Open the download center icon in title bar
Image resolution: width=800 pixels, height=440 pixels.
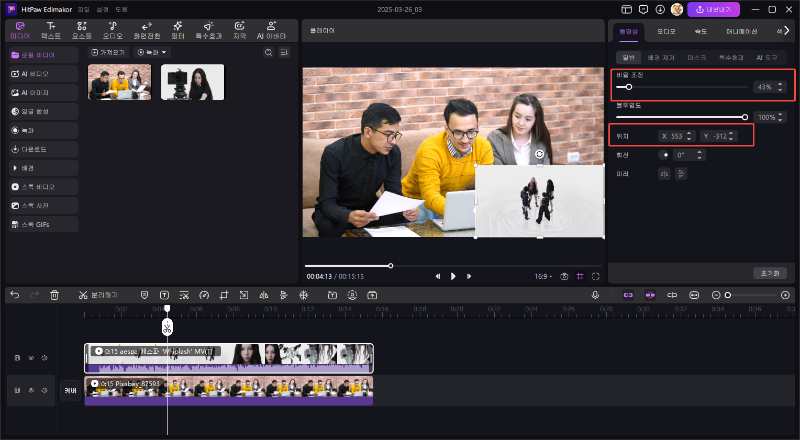point(660,10)
